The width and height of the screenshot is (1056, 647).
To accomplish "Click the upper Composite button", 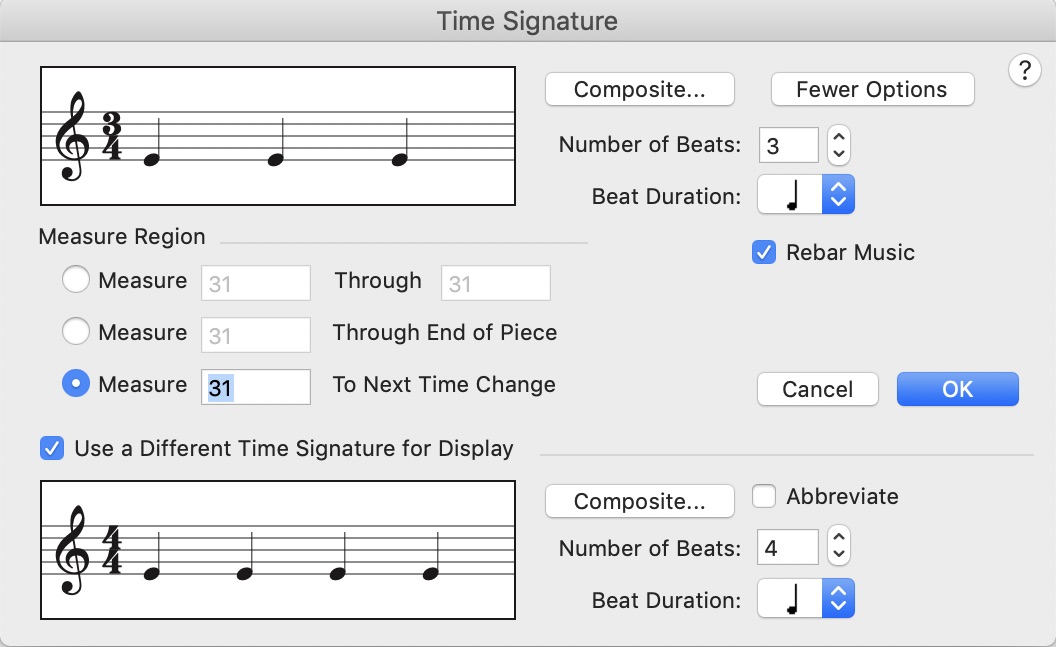I will [640, 89].
